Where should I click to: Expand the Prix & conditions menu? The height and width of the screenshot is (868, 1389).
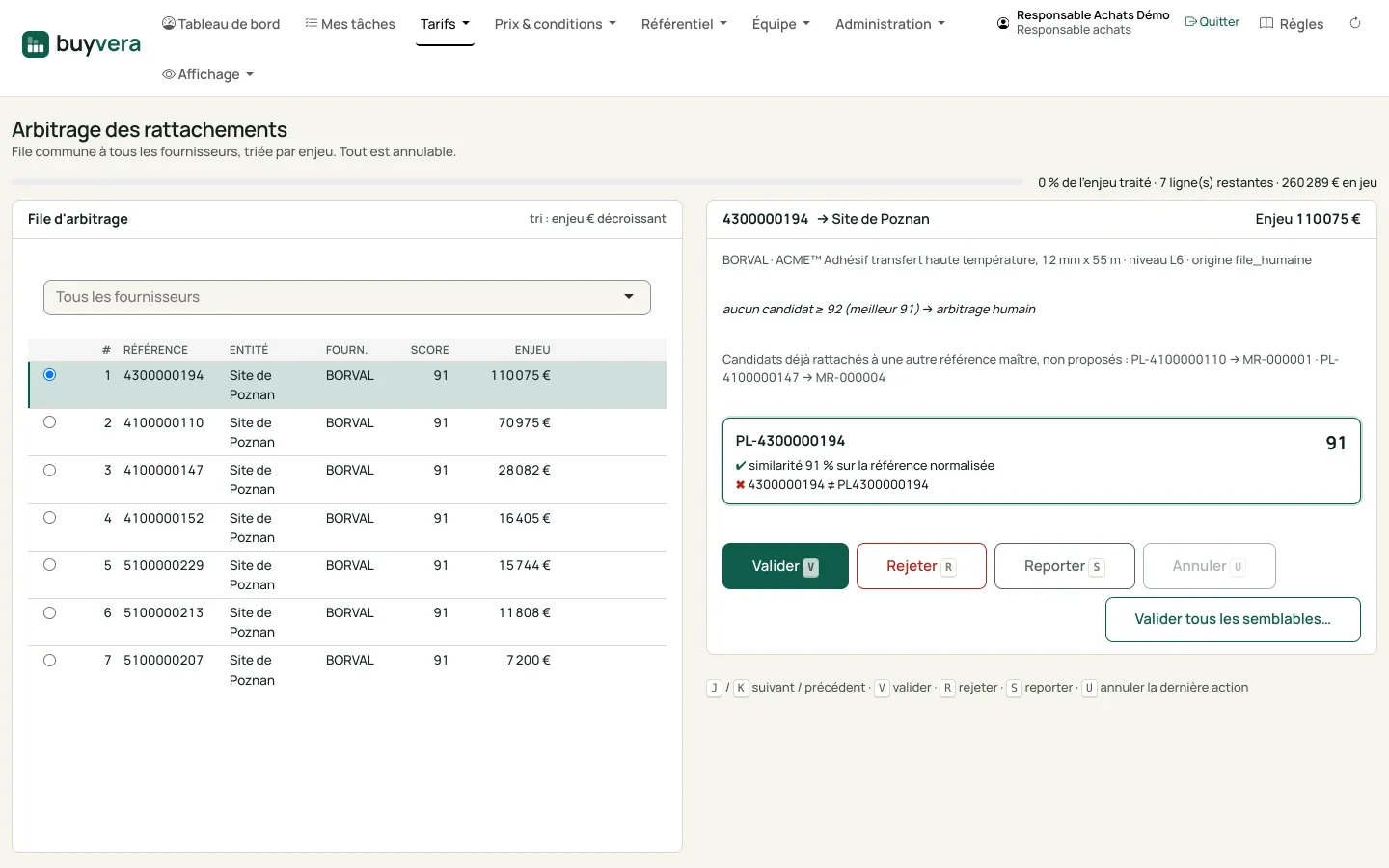click(555, 24)
